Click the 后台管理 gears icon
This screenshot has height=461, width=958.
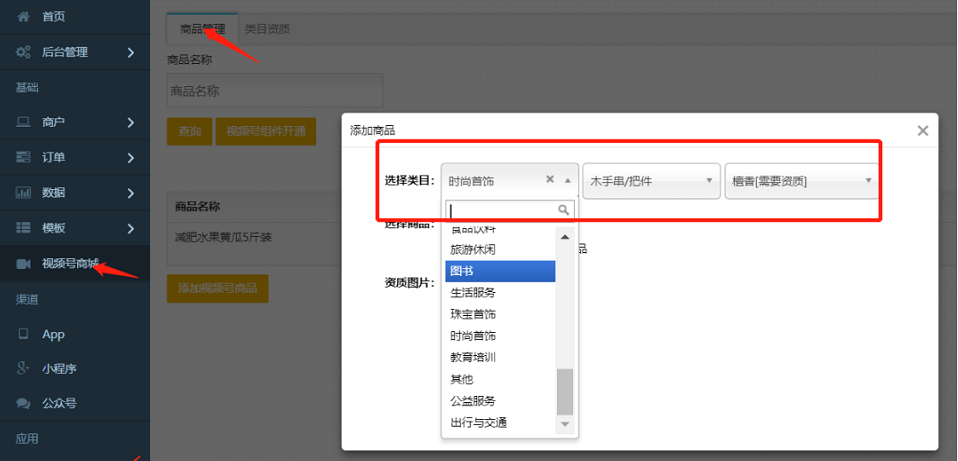pos(23,52)
